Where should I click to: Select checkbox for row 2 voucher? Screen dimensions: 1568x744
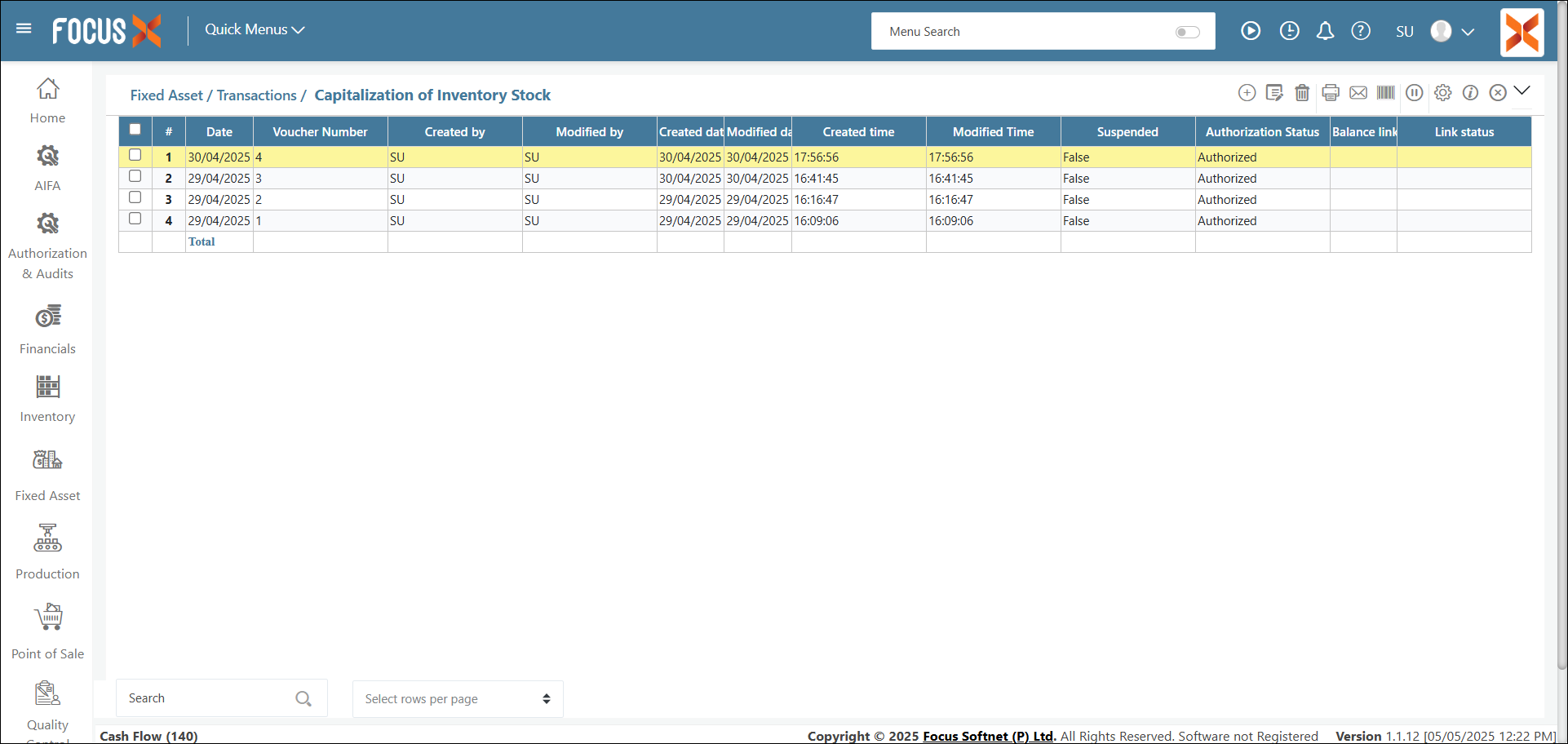[135, 177]
